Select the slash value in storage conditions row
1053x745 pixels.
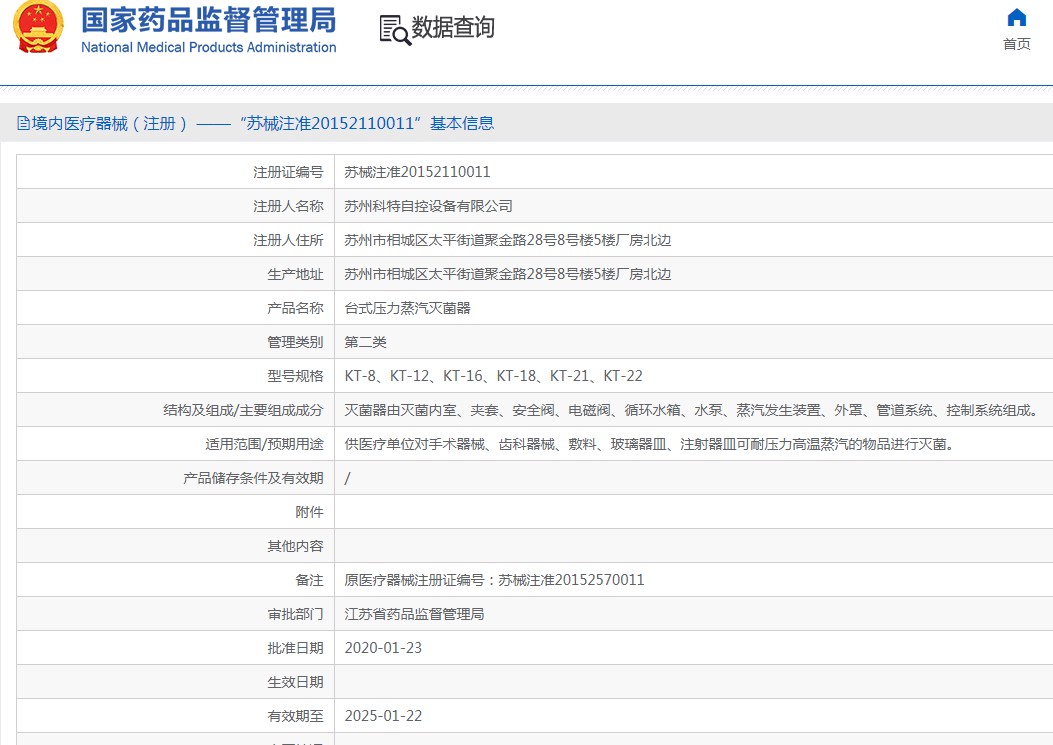pos(347,478)
